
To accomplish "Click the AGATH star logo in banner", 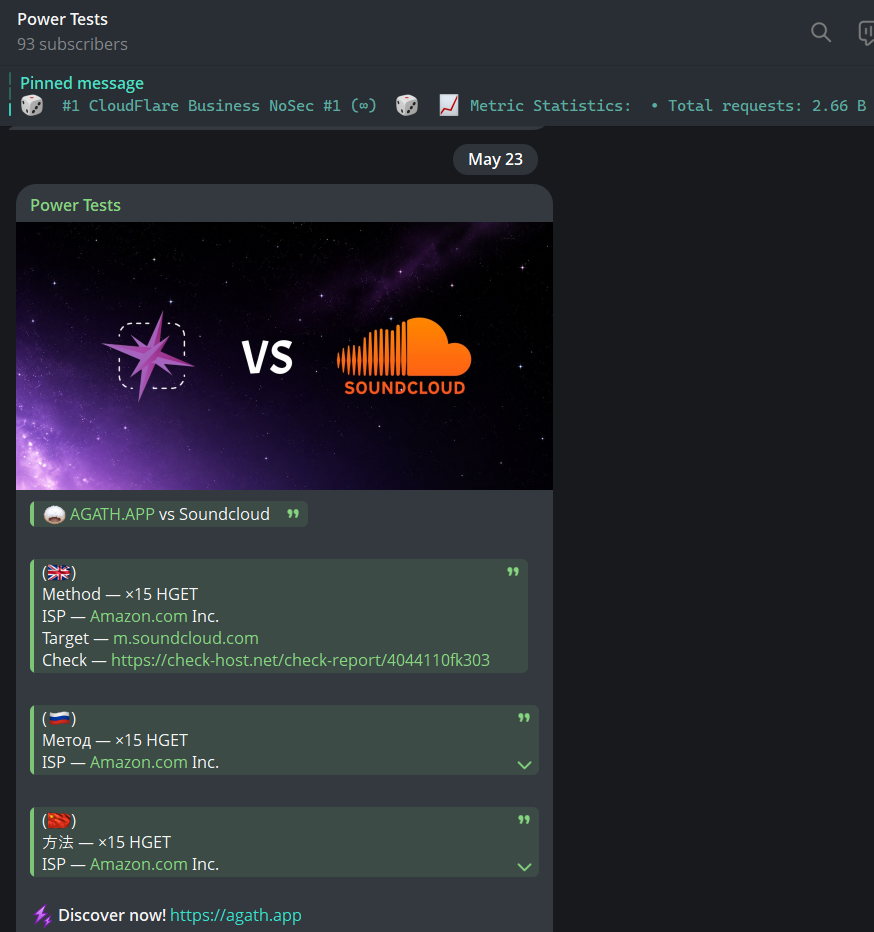I will point(149,357).
